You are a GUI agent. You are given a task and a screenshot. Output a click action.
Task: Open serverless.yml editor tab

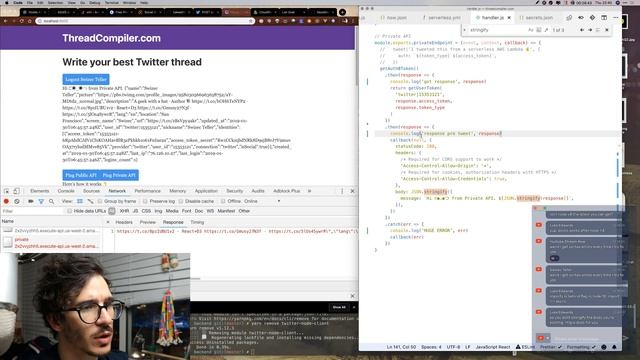click(441, 18)
